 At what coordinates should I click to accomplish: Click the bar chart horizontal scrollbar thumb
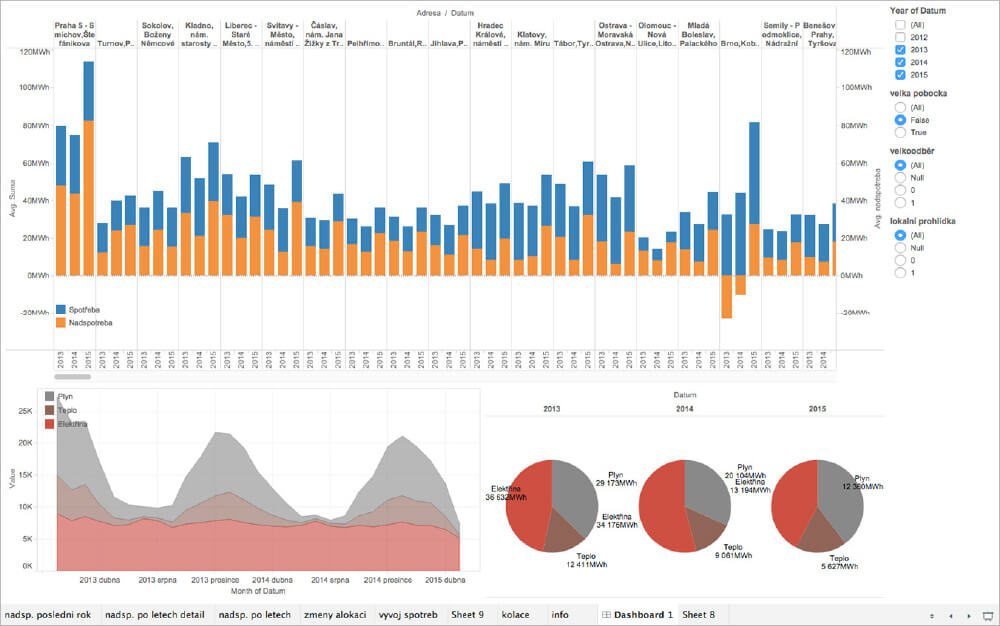(x=72, y=377)
